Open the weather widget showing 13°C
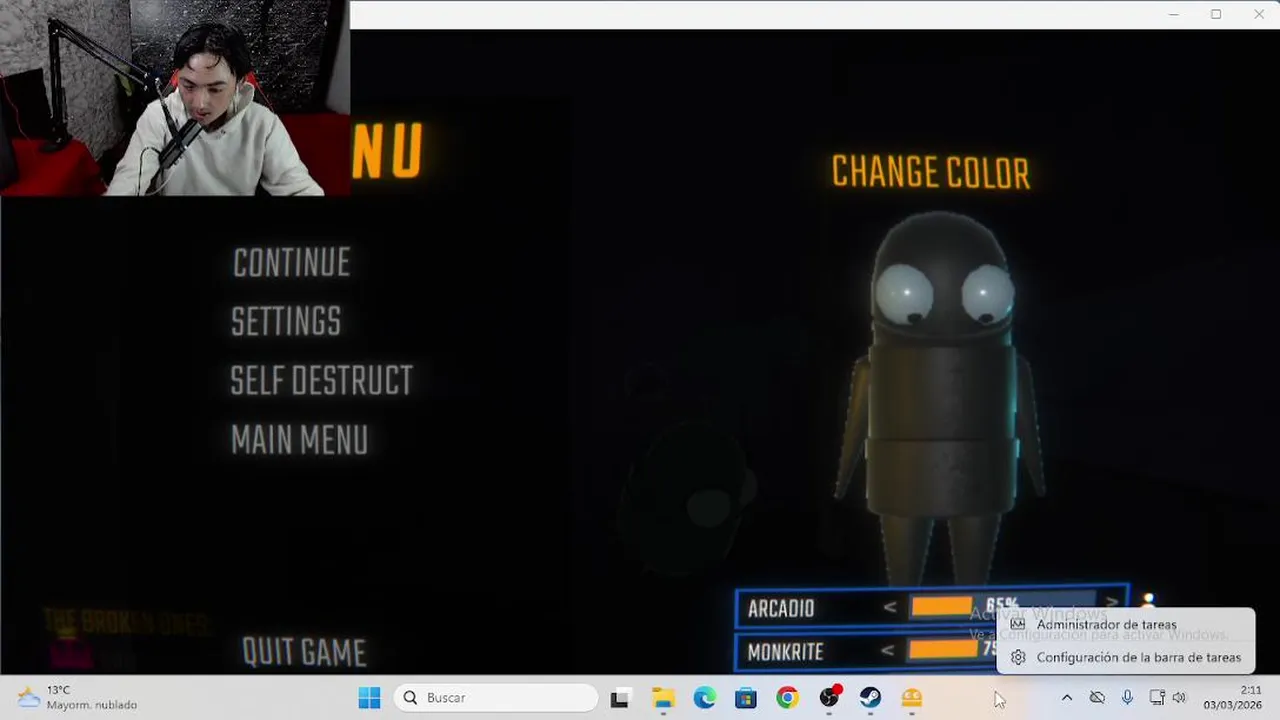Viewport: 1280px width, 720px height. click(x=78, y=698)
